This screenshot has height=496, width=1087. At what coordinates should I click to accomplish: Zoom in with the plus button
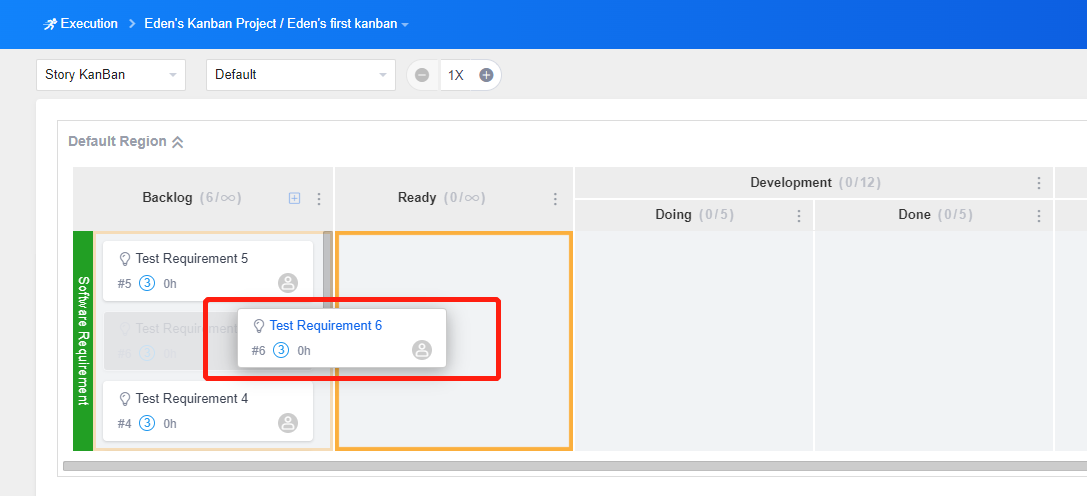coord(486,75)
